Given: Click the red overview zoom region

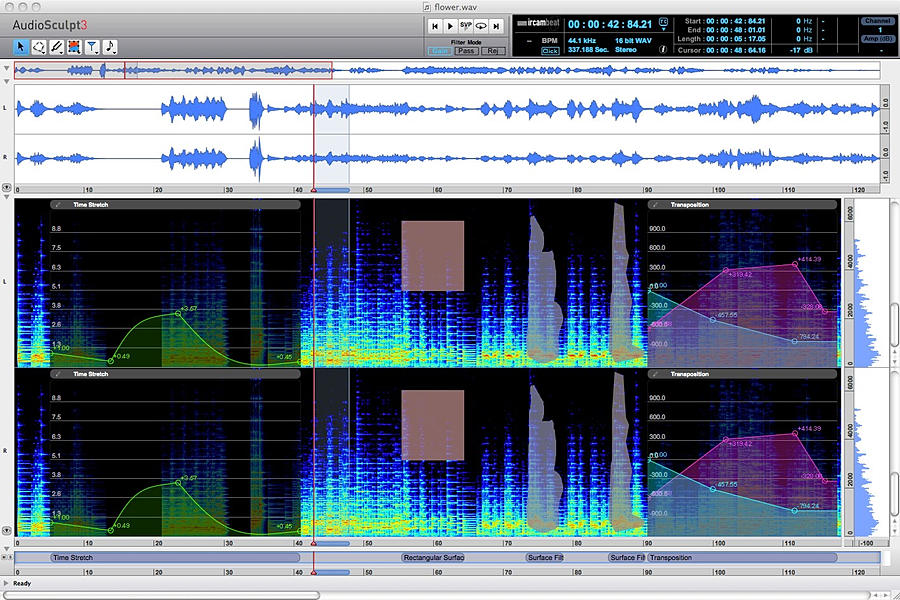Looking at the screenshot, I should pos(173,70).
